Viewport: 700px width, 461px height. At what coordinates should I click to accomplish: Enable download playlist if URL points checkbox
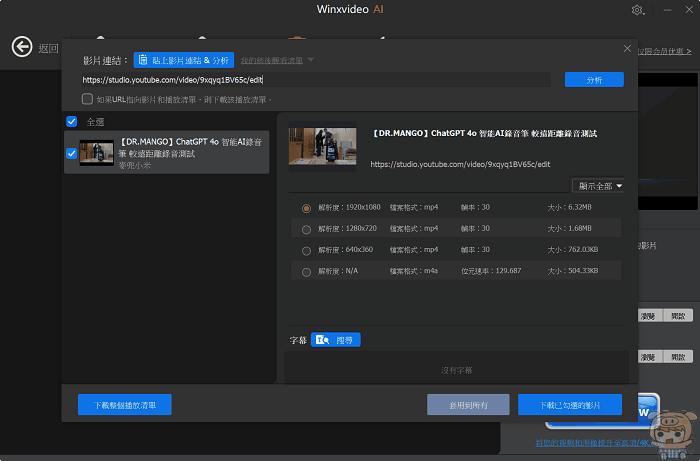point(88,99)
